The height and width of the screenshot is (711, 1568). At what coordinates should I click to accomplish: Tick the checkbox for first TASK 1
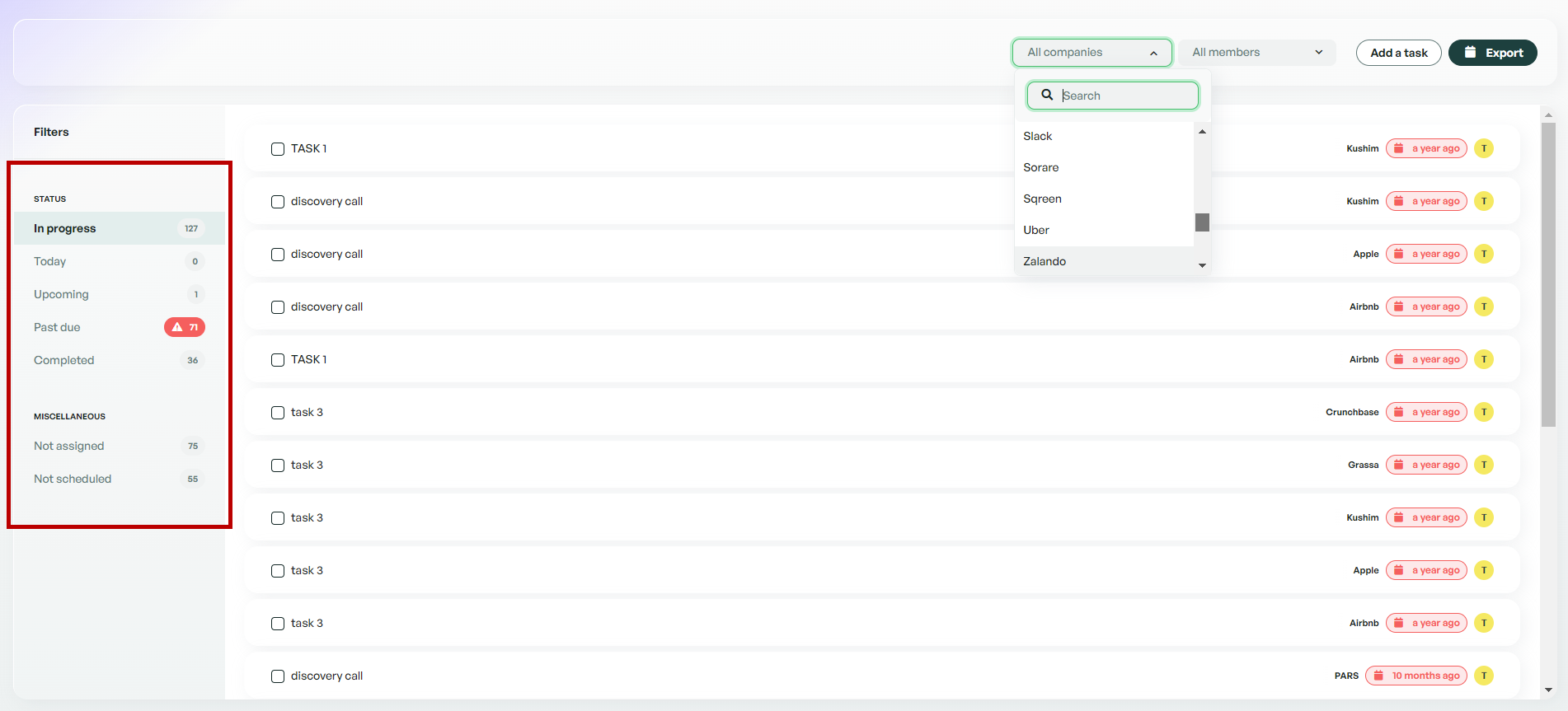coord(278,149)
